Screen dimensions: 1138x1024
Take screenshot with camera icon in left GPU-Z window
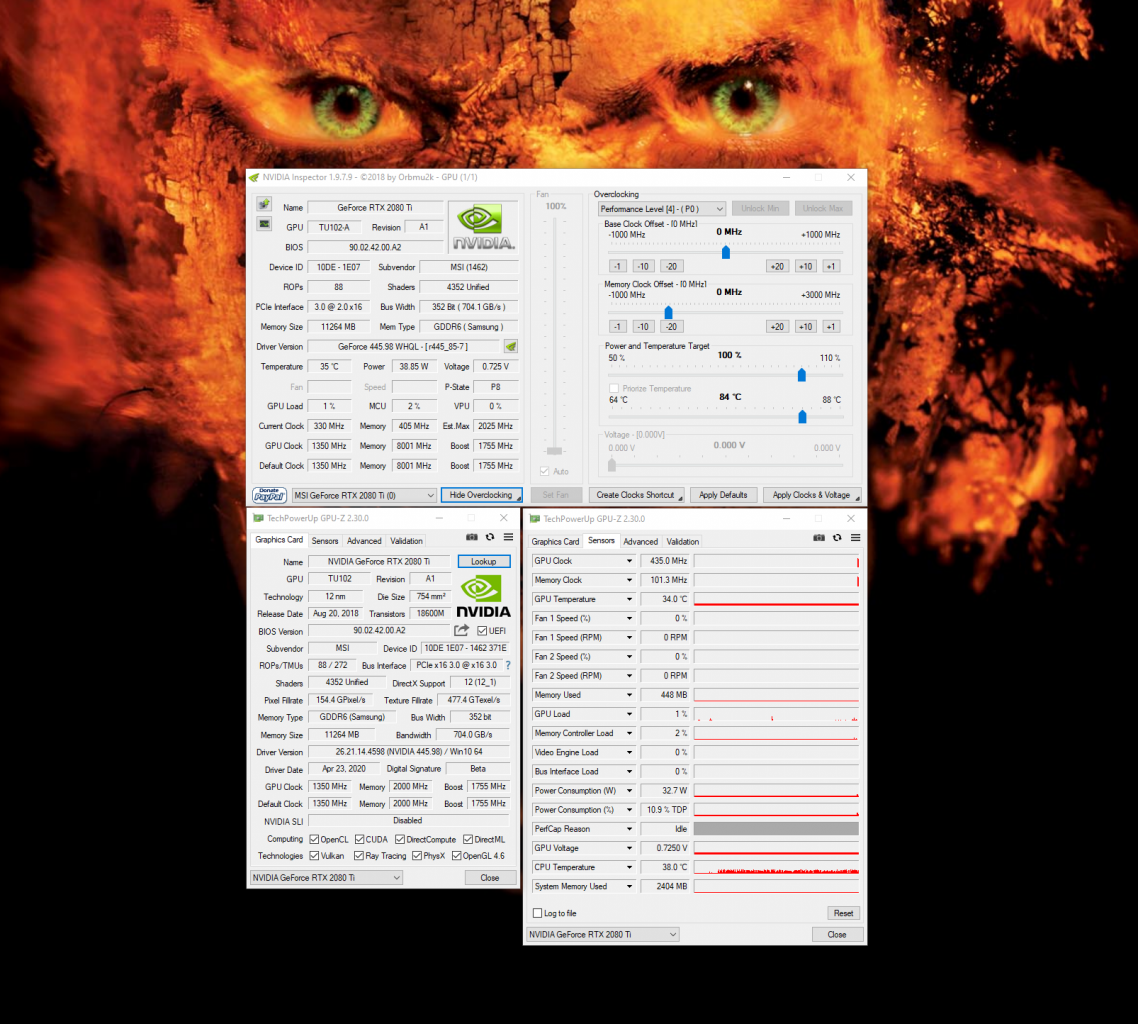click(472, 537)
